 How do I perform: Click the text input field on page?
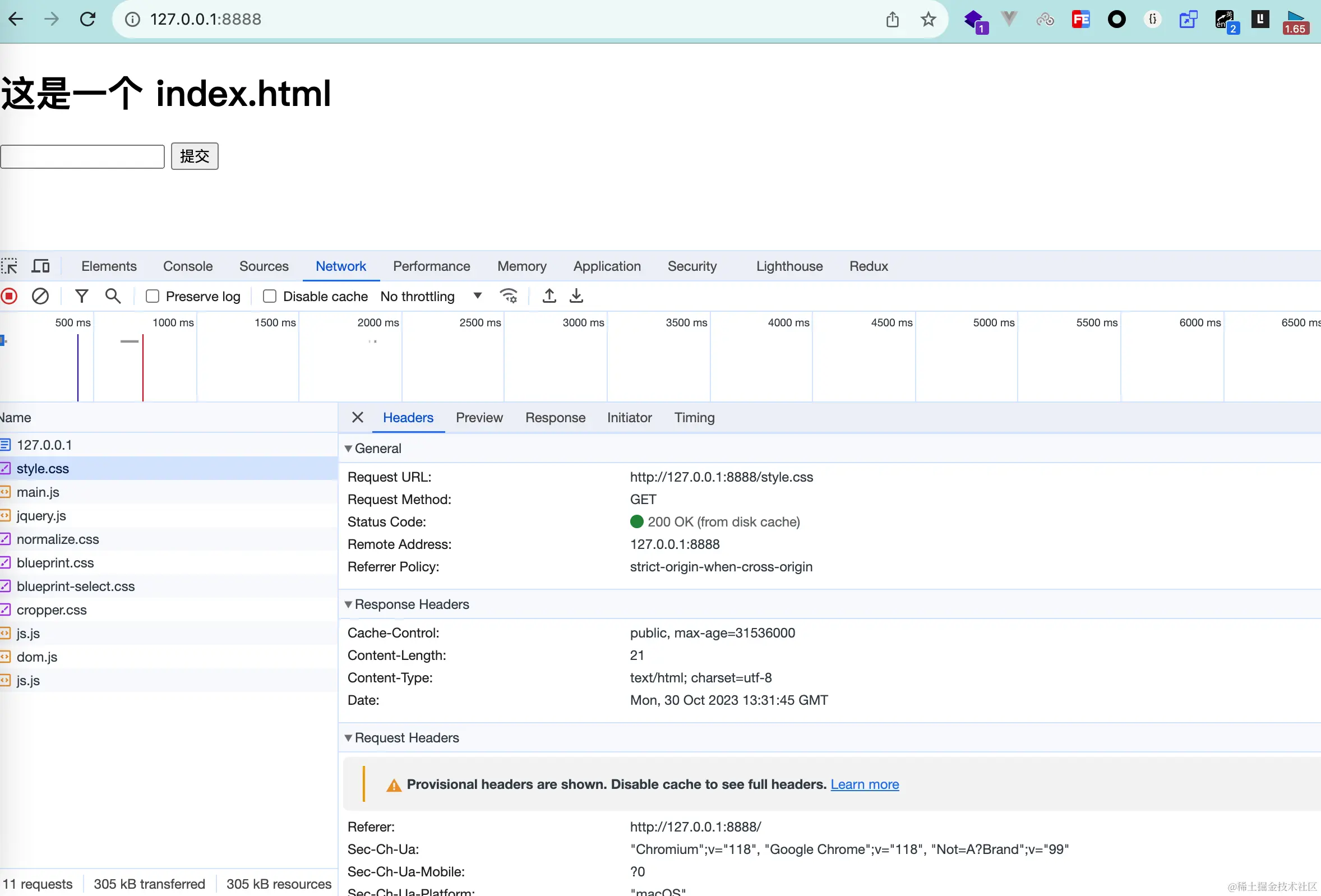[82, 156]
